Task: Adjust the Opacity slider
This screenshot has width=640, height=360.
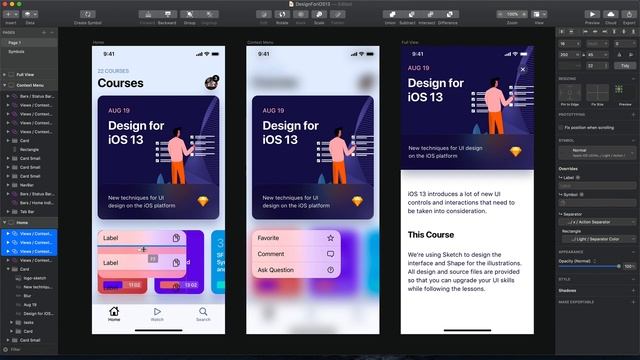Action: click(x=589, y=266)
